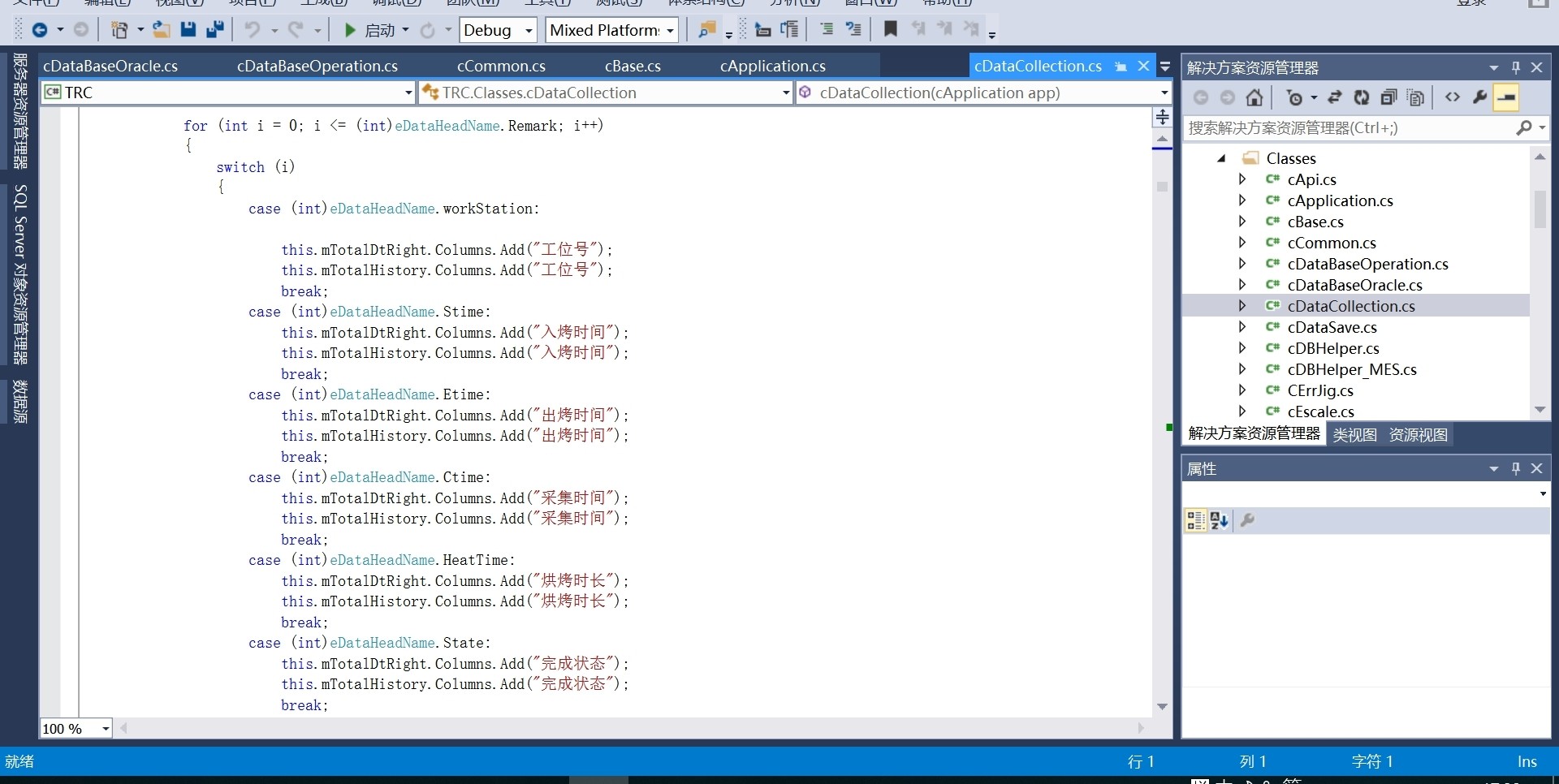1559x784 pixels.
Task: Open the Mixed Platforms dropdown
Action: (671, 30)
